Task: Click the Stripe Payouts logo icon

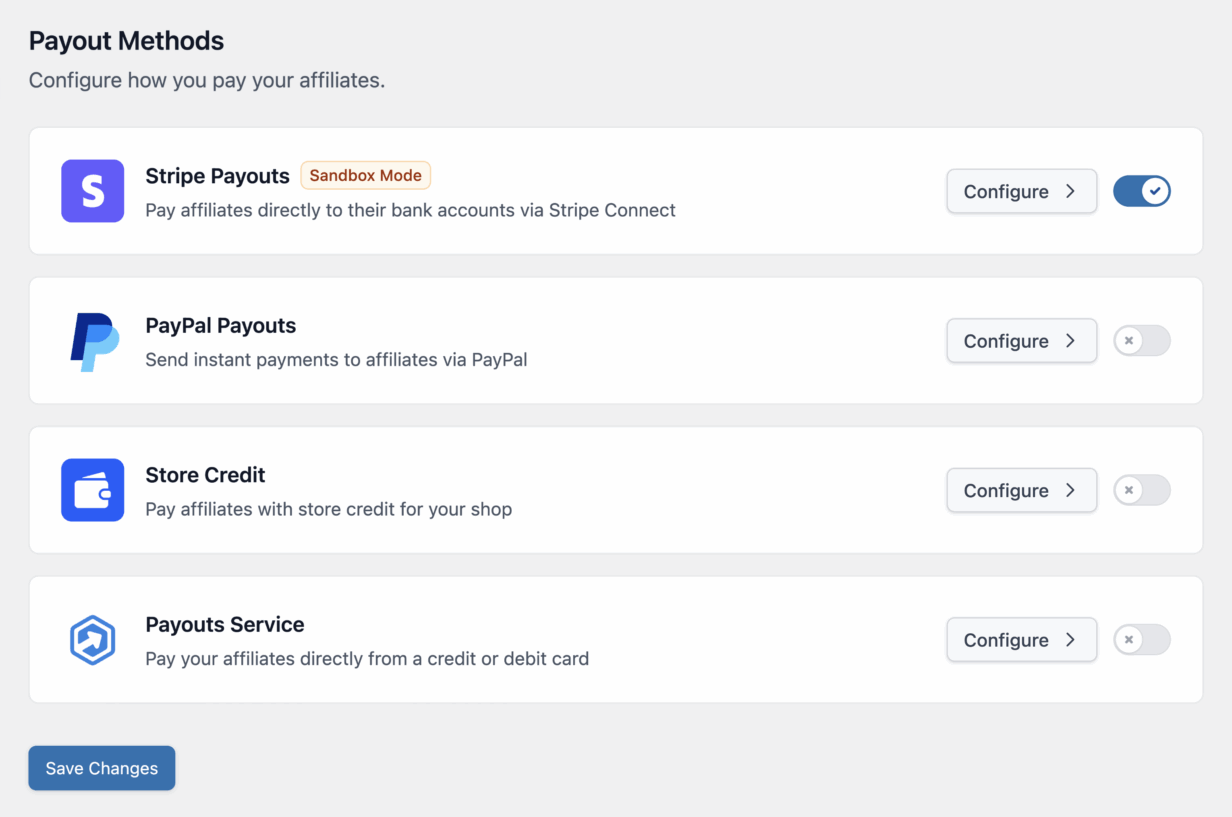Action: pos(92,191)
